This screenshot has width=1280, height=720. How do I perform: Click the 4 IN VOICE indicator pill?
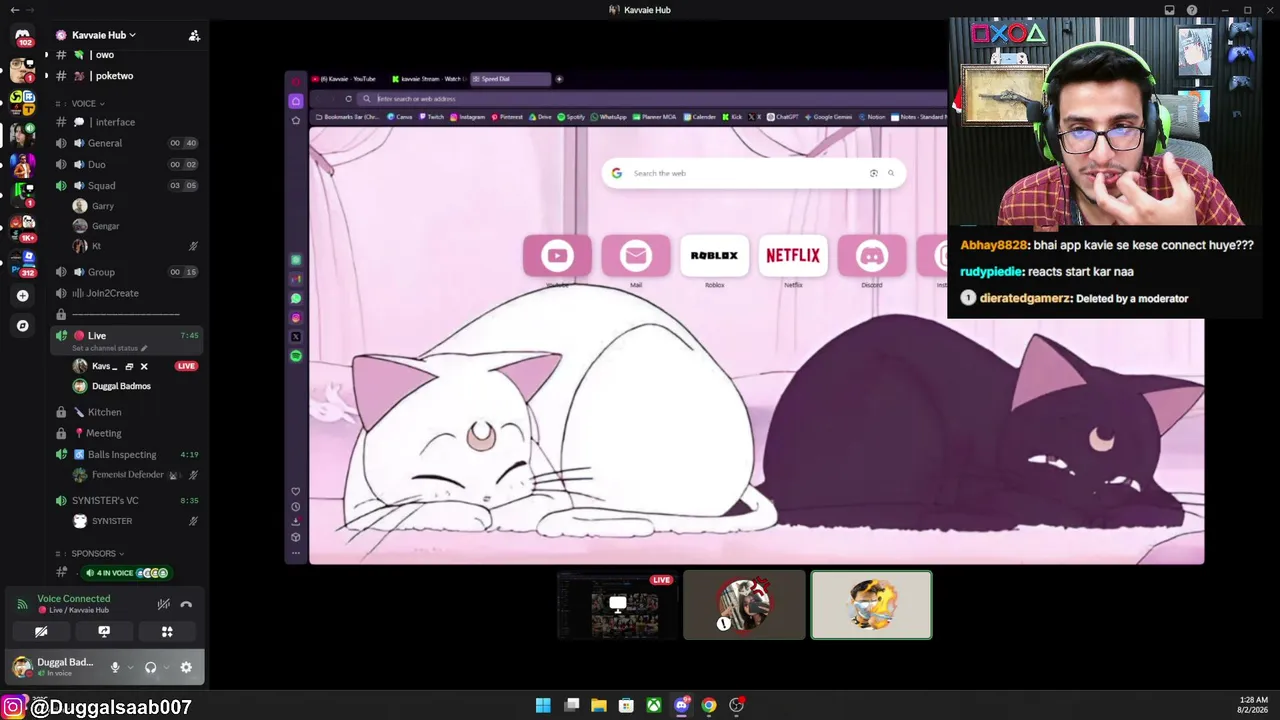click(125, 573)
